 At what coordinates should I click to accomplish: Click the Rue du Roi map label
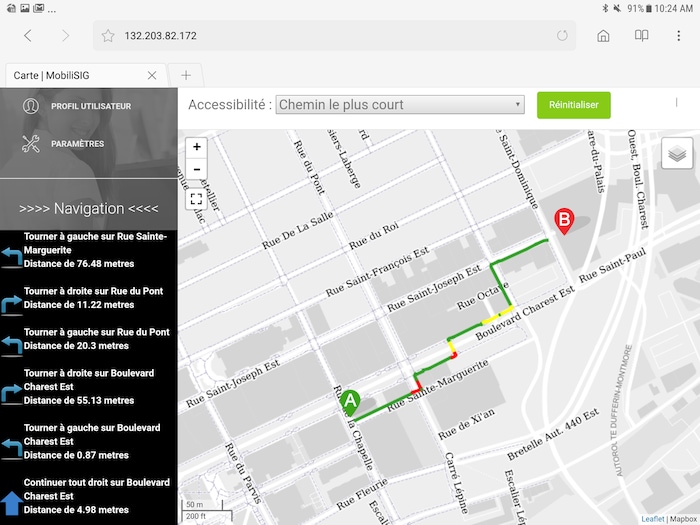[x=374, y=236]
